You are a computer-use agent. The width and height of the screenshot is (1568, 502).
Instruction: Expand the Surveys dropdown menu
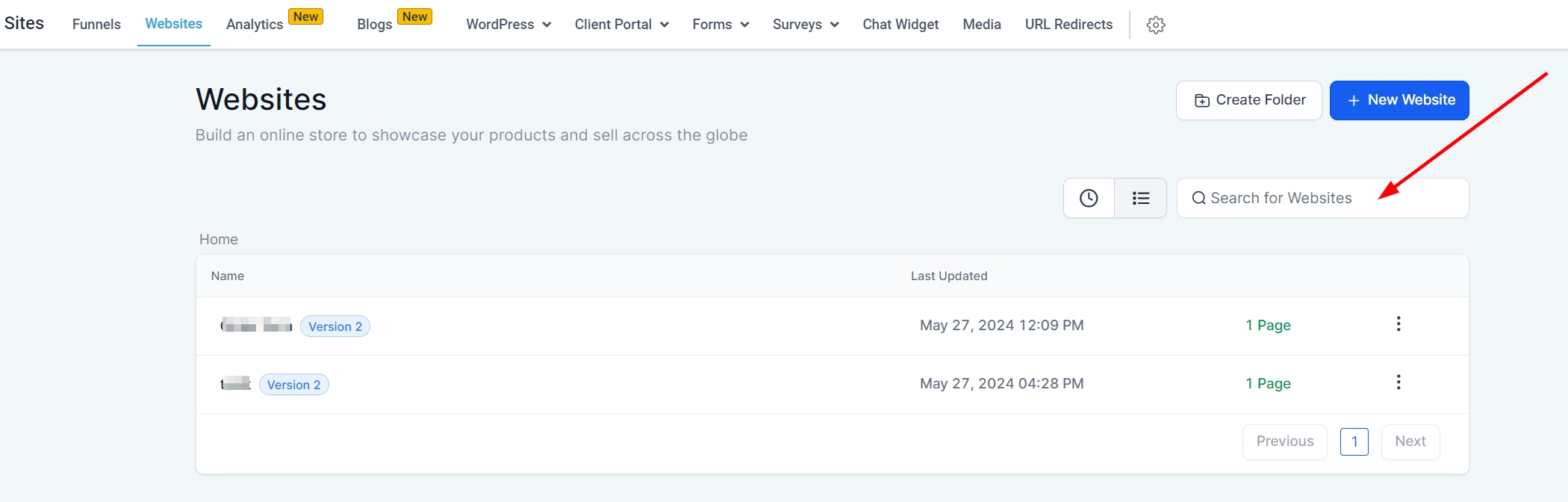(806, 25)
